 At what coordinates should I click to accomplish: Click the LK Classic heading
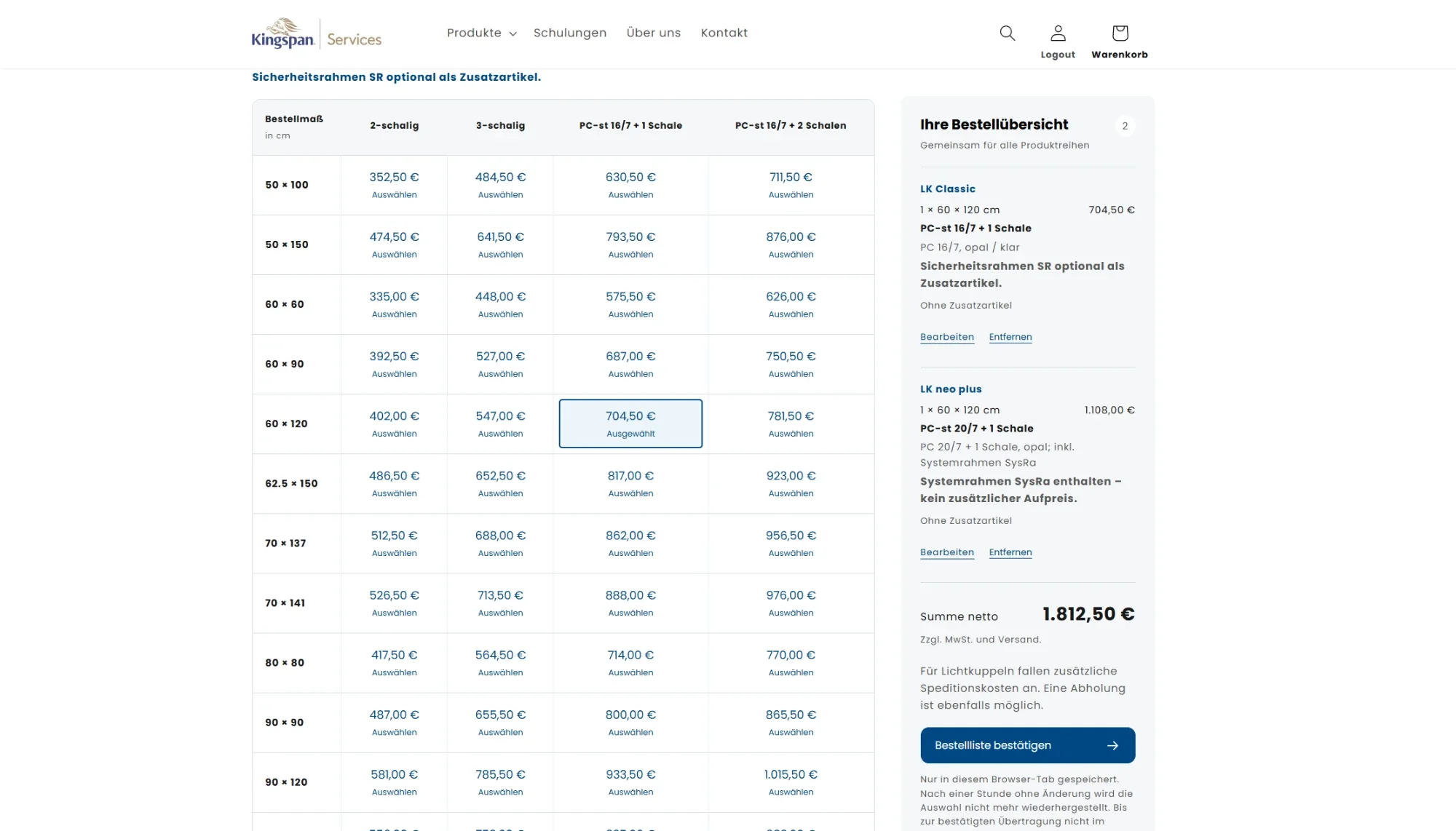click(x=948, y=188)
